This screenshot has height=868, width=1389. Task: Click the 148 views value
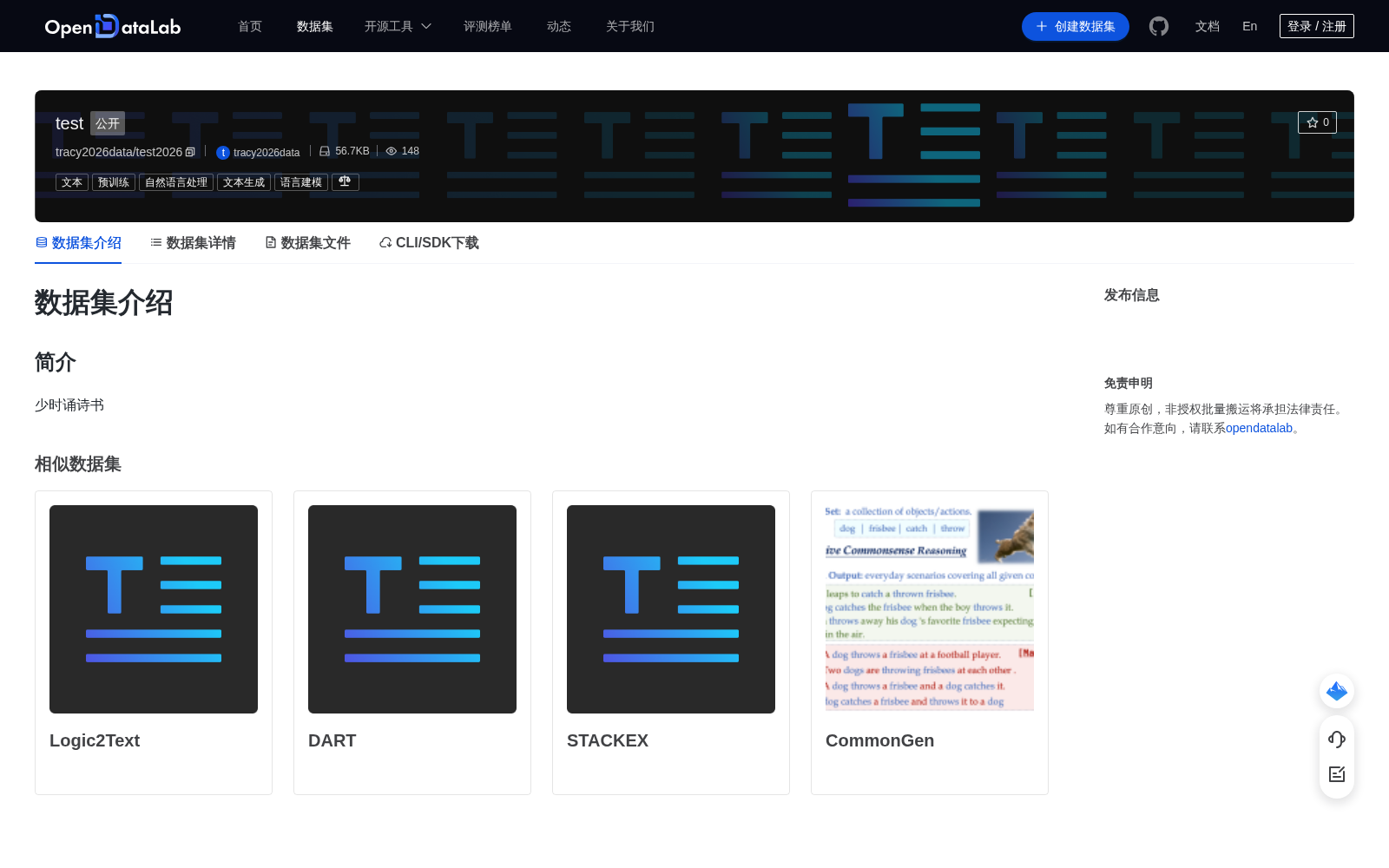pos(411,151)
